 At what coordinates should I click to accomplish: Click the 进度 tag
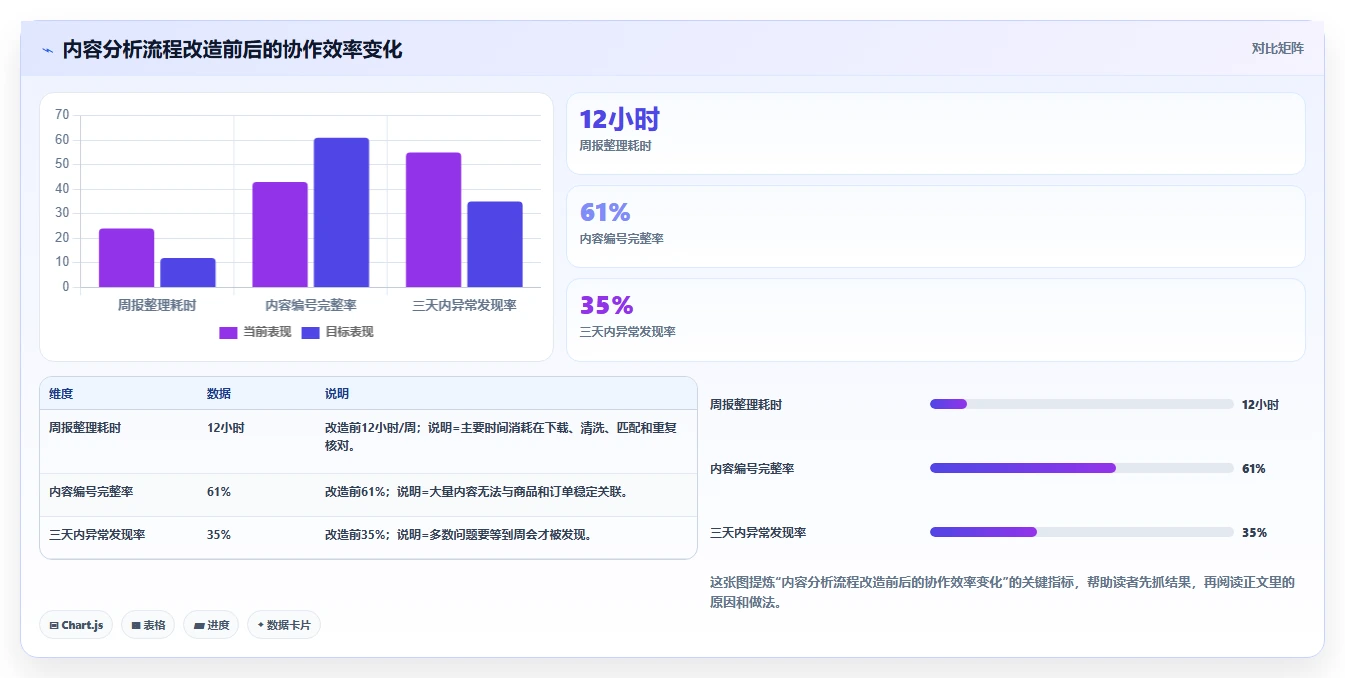[x=211, y=625]
